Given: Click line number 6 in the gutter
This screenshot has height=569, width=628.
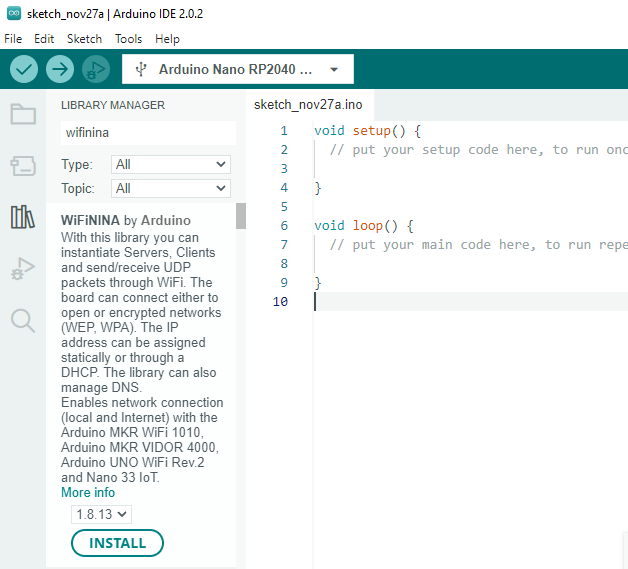Looking at the screenshot, I should [284, 226].
